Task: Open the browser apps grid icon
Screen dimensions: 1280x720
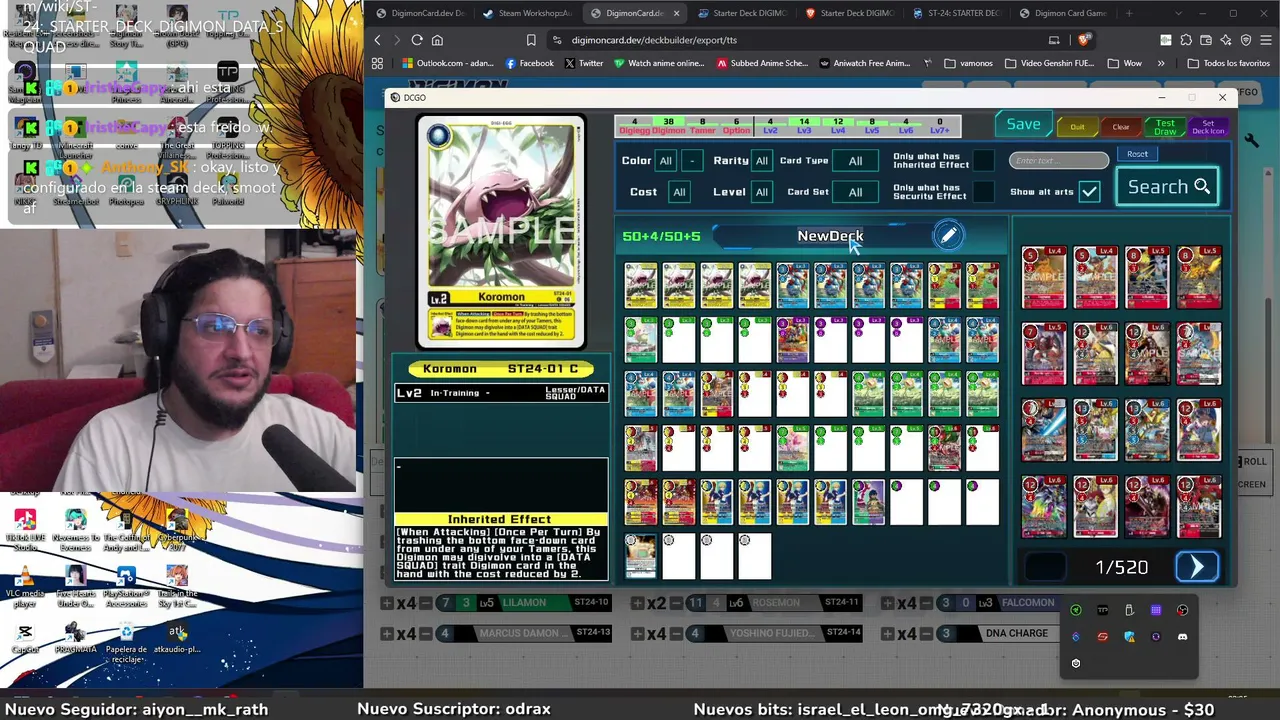Action: (x=377, y=63)
